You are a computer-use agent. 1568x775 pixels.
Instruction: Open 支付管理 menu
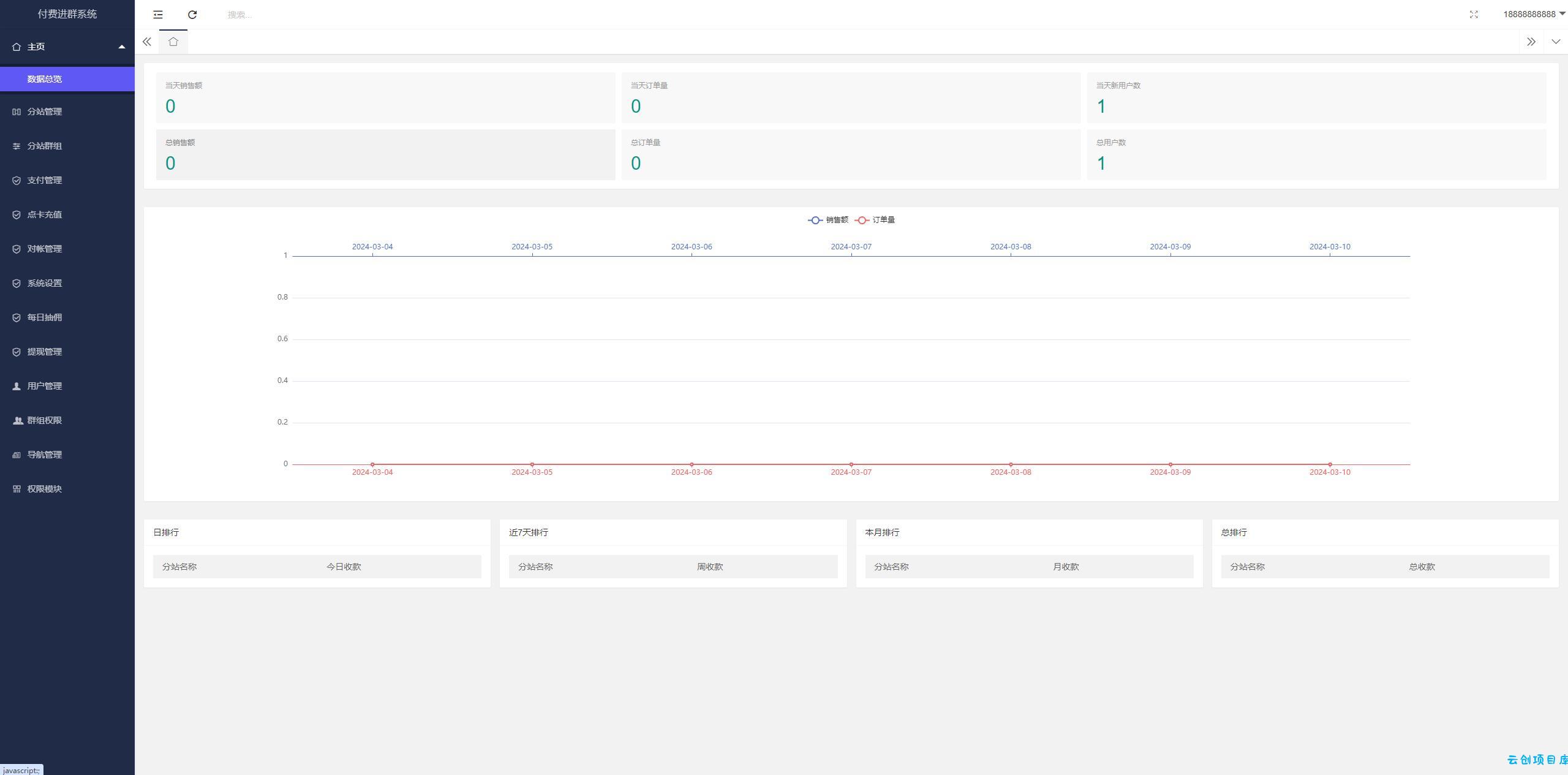pyautogui.click(x=67, y=180)
